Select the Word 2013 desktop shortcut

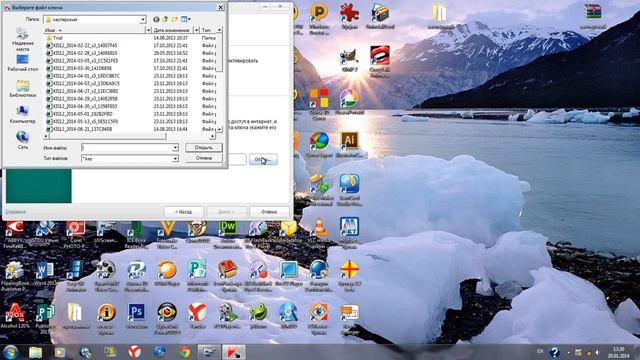[45, 274]
